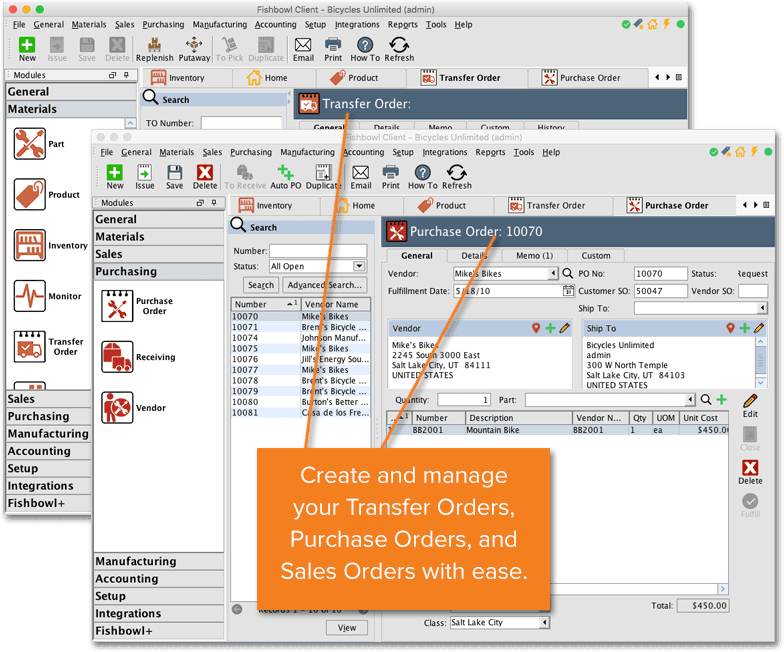Click the Quantity input field
The image size is (784, 652).
(464, 400)
